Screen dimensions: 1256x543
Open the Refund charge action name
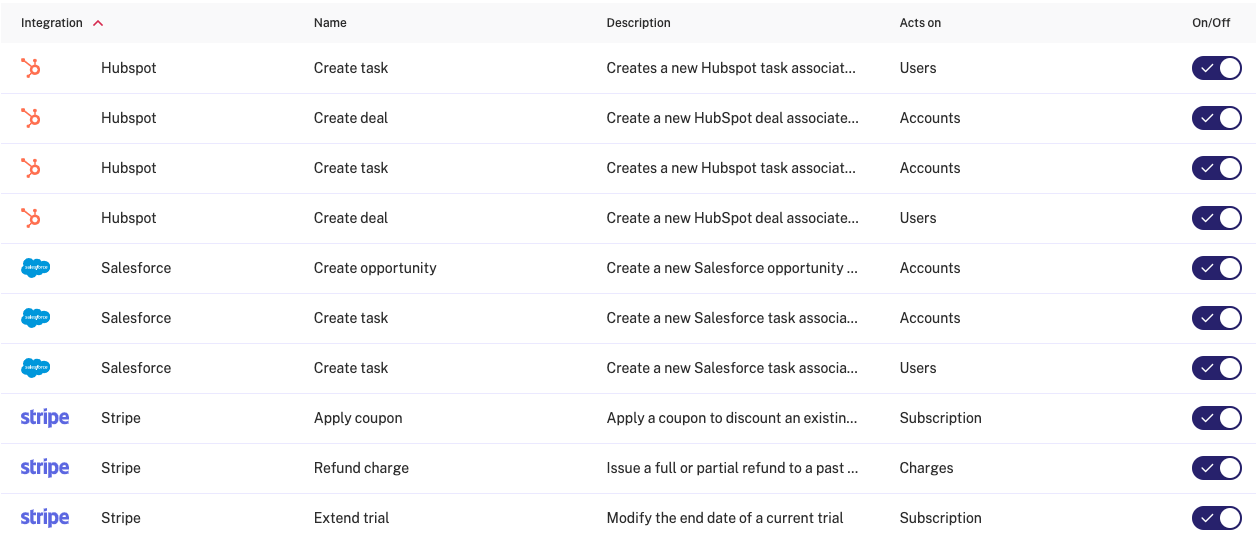361,468
